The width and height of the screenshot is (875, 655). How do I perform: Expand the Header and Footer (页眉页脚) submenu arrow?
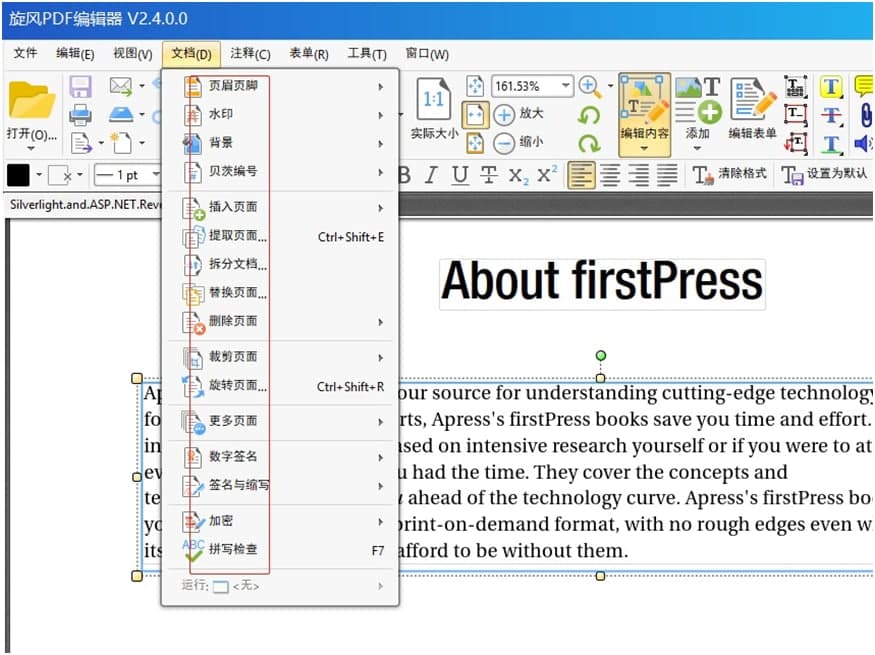[381, 87]
